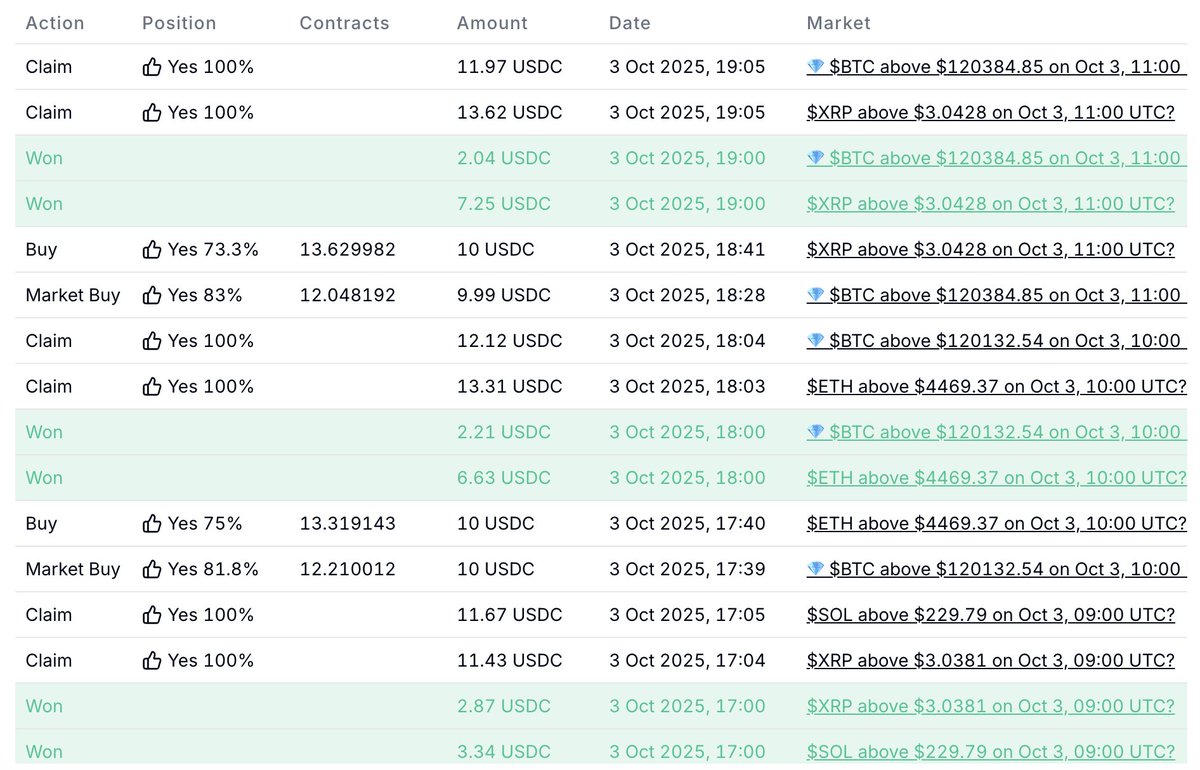This screenshot has width=1200, height=770.
Task: Open XRP $3.0428 market from the 18:41 Buy row
Action: 991,250
